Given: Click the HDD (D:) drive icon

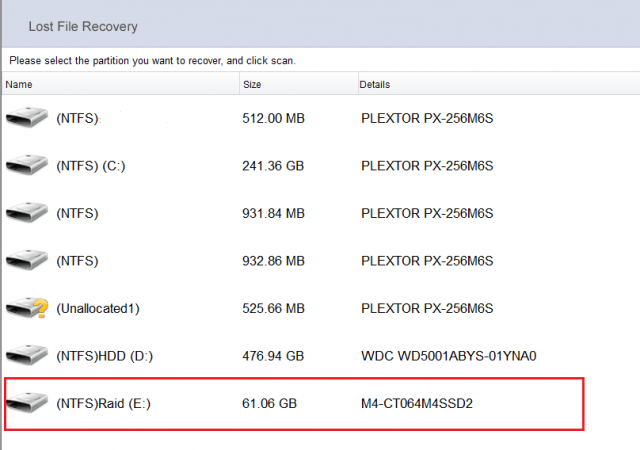Looking at the screenshot, I should pyautogui.click(x=26, y=355).
